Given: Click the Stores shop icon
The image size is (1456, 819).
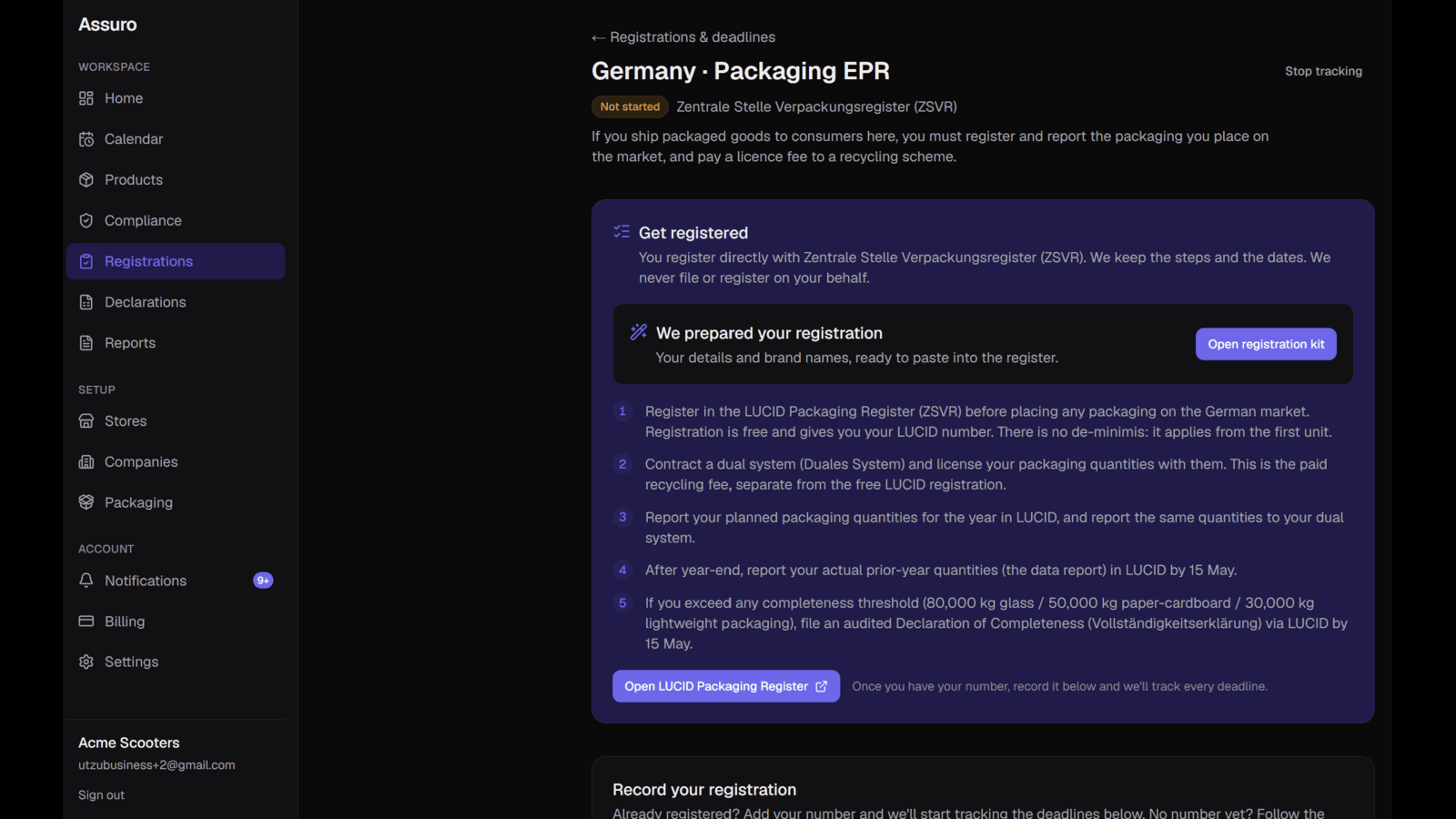Looking at the screenshot, I should tap(86, 421).
